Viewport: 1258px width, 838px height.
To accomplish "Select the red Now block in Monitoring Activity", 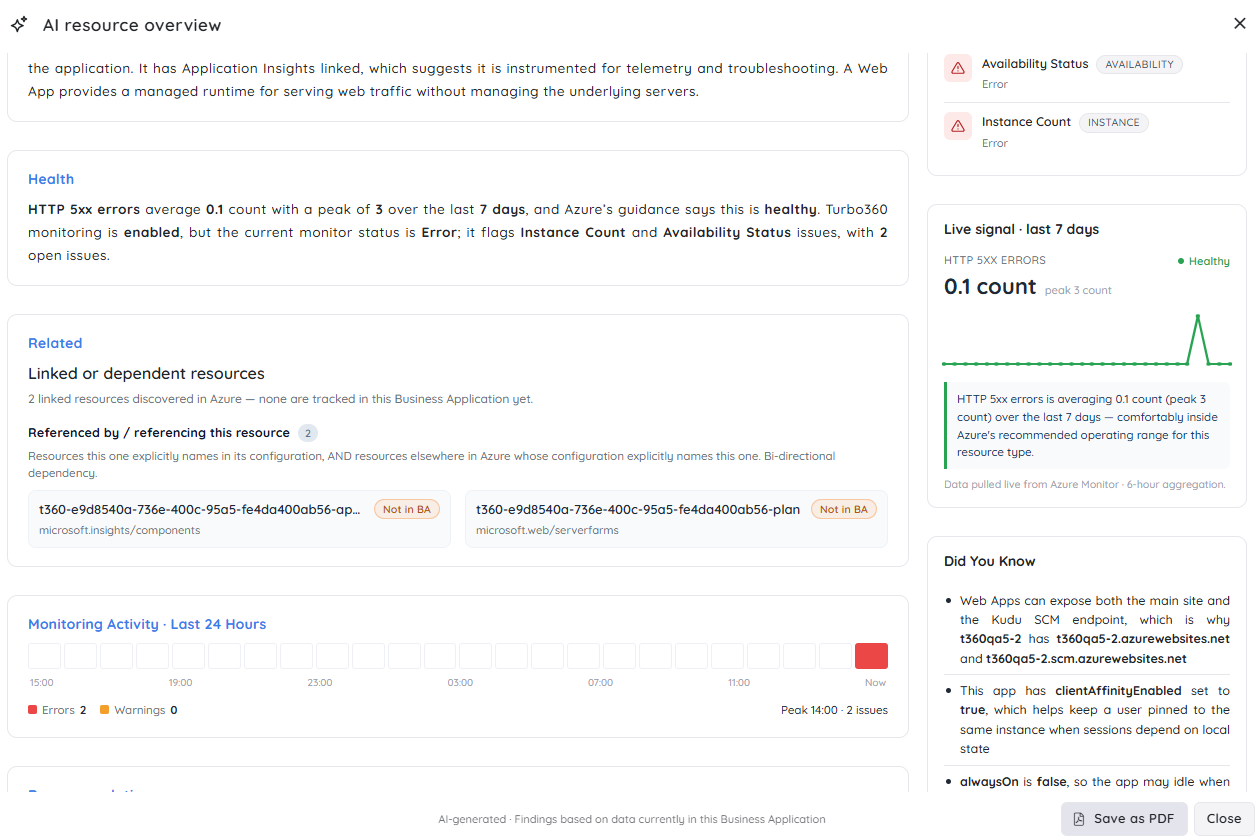I will point(871,656).
